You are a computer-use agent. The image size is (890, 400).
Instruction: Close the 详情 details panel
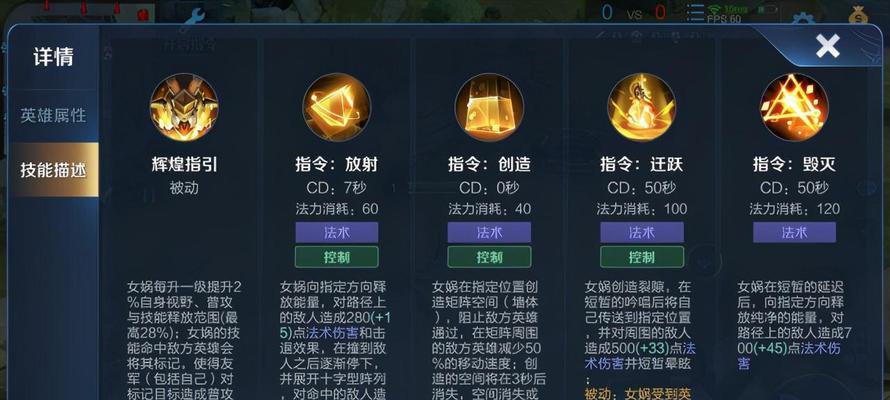[x=828, y=46]
